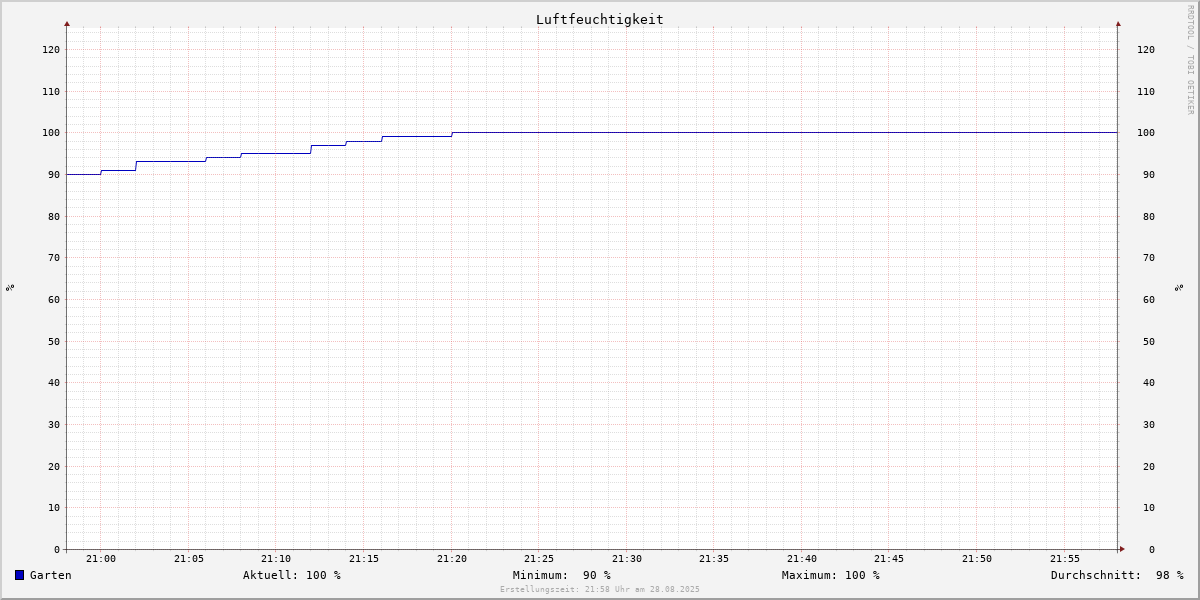Click the 21:20 time axis label
The width and height of the screenshot is (1200, 600).
(452, 559)
